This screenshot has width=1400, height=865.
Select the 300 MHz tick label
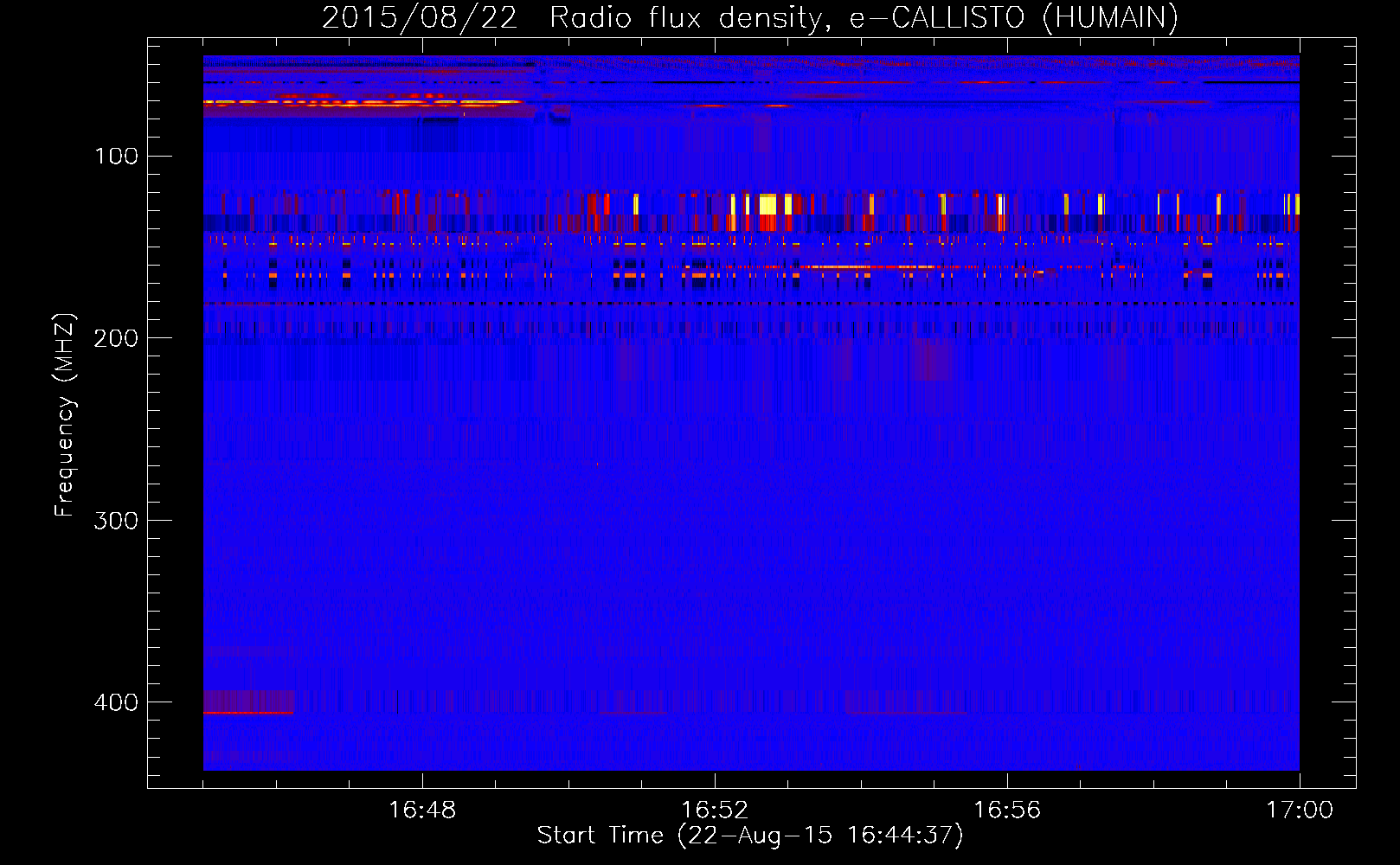pos(117,521)
